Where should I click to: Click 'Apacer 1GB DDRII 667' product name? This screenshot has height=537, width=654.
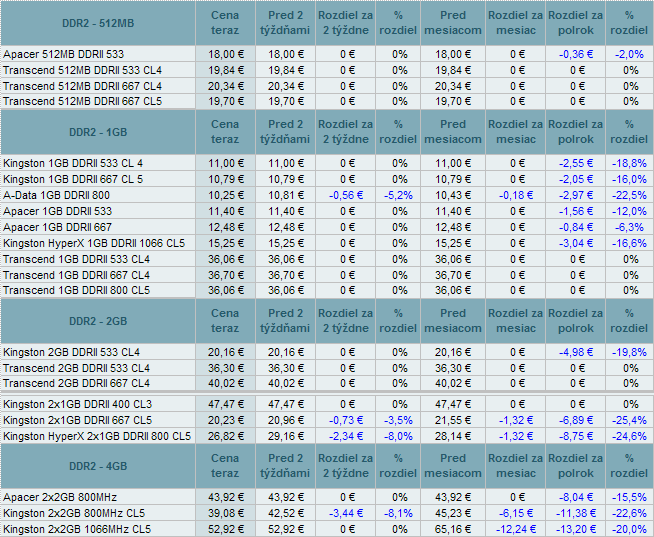click(58, 227)
